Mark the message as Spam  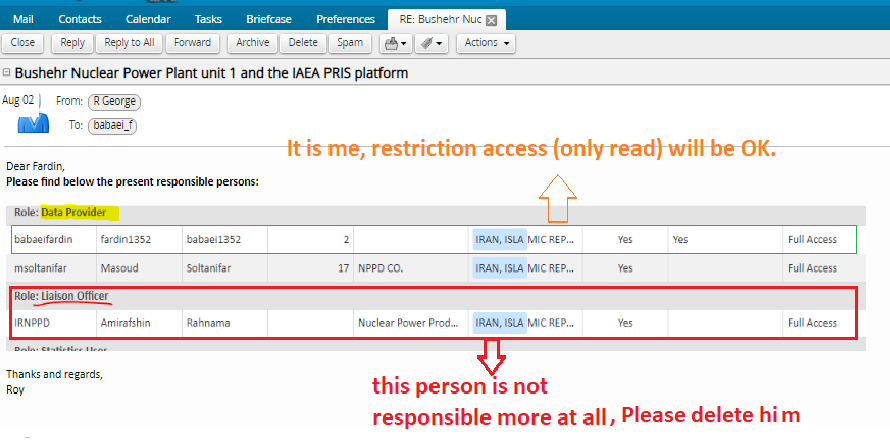pos(350,43)
